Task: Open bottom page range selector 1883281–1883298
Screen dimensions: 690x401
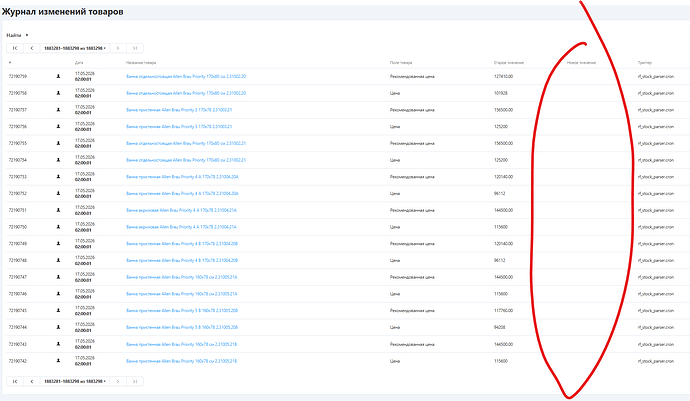Action: pyautogui.click(x=75, y=381)
